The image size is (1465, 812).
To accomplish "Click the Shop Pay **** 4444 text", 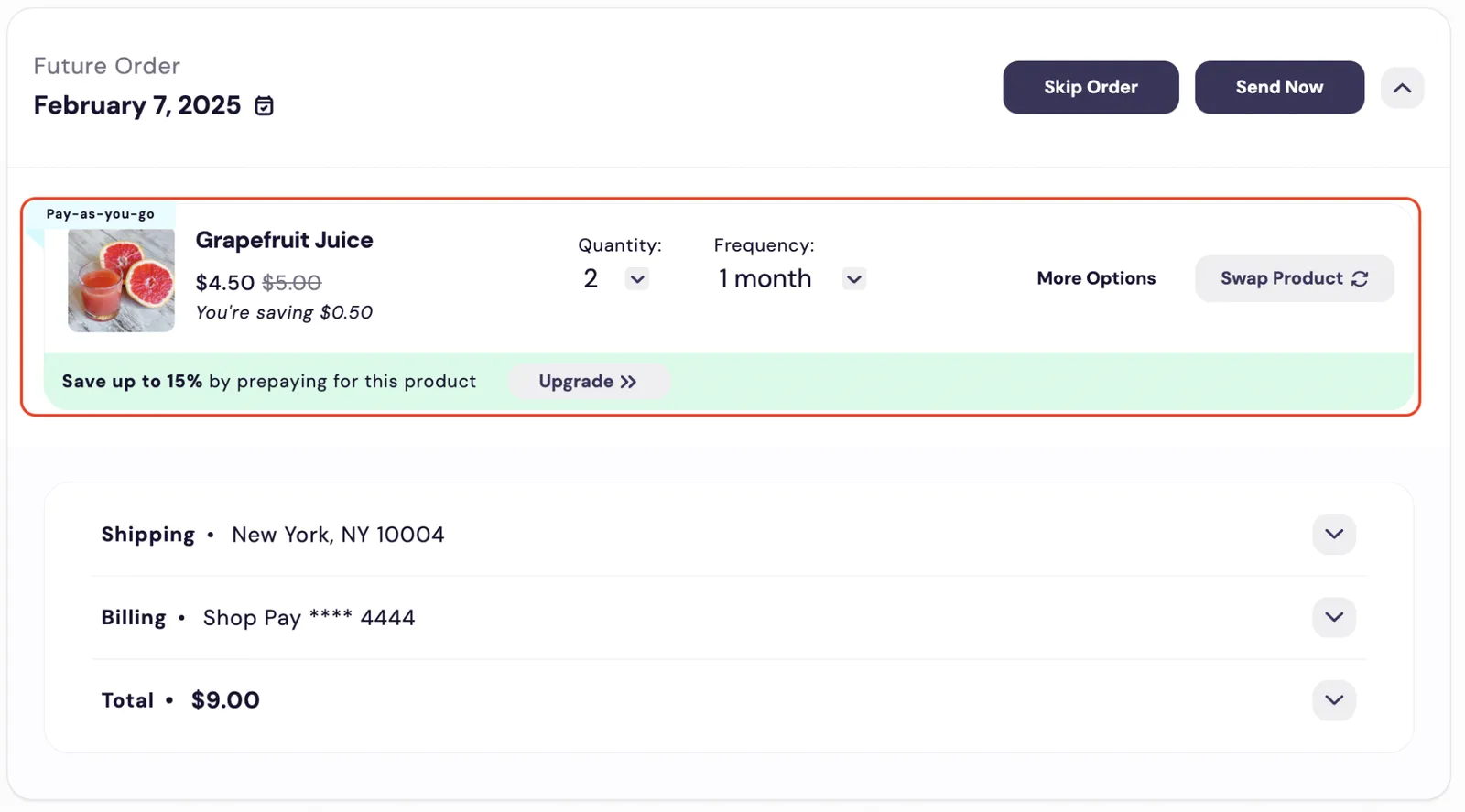I will tap(309, 618).
